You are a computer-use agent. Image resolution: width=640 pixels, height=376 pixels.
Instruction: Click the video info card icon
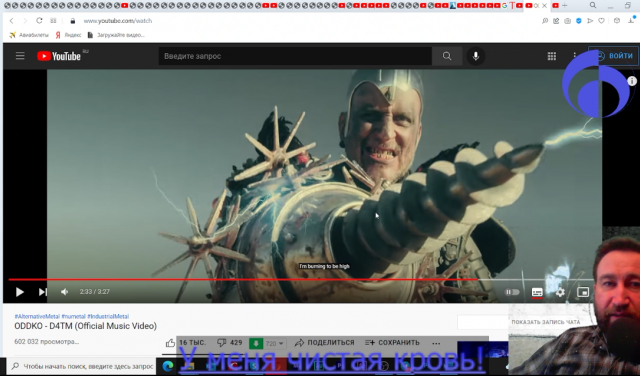tap(632, 81)
